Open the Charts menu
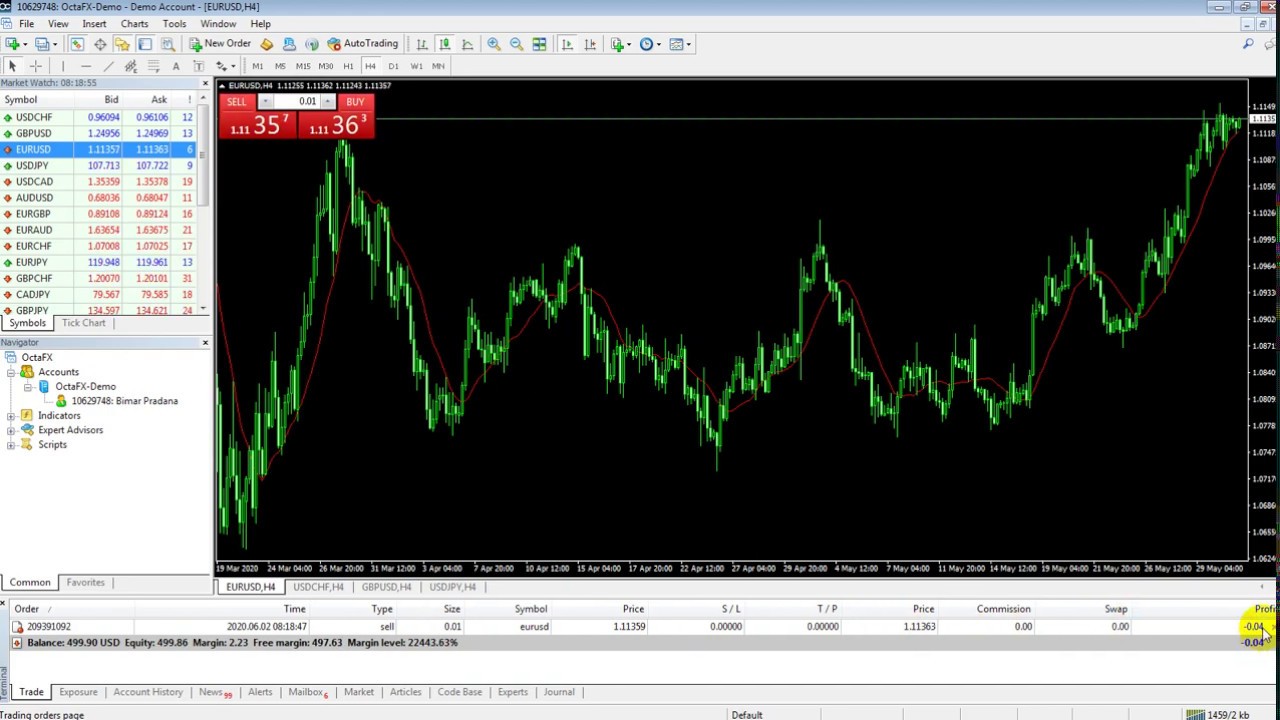The image size is (1280, 720). 134,24
